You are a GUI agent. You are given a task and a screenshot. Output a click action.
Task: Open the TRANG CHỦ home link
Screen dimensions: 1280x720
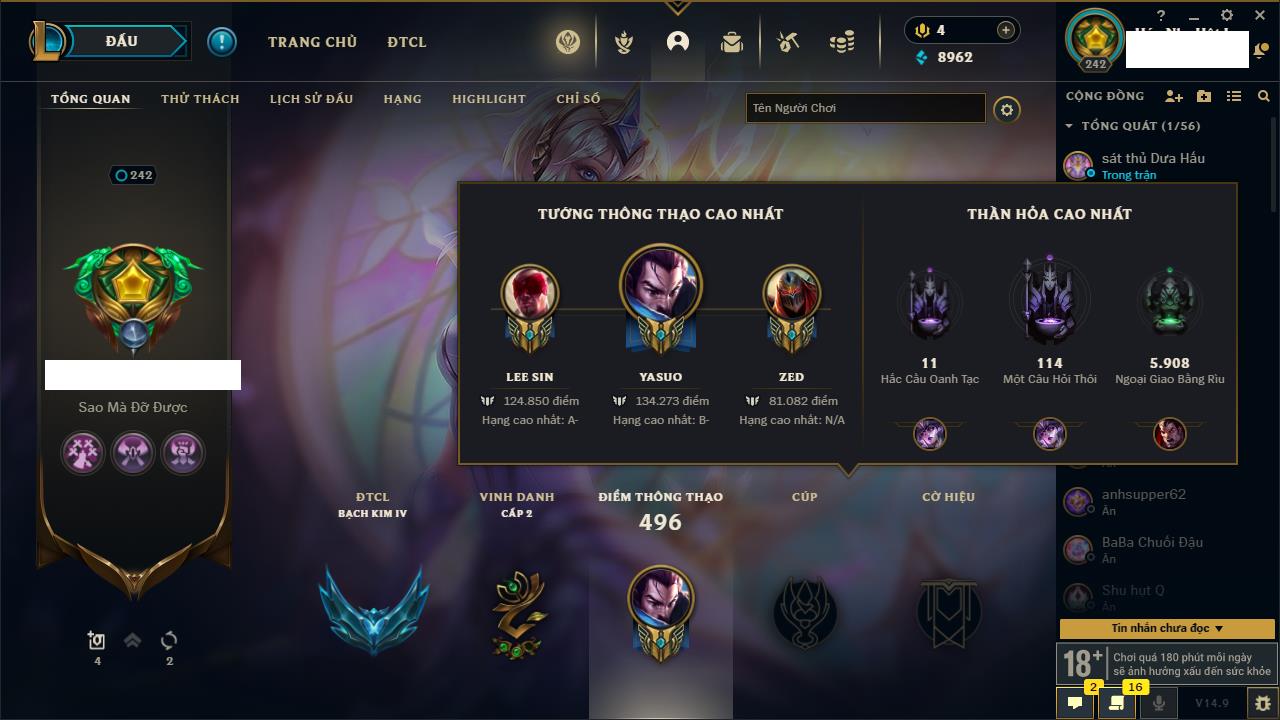click(312, 42)
